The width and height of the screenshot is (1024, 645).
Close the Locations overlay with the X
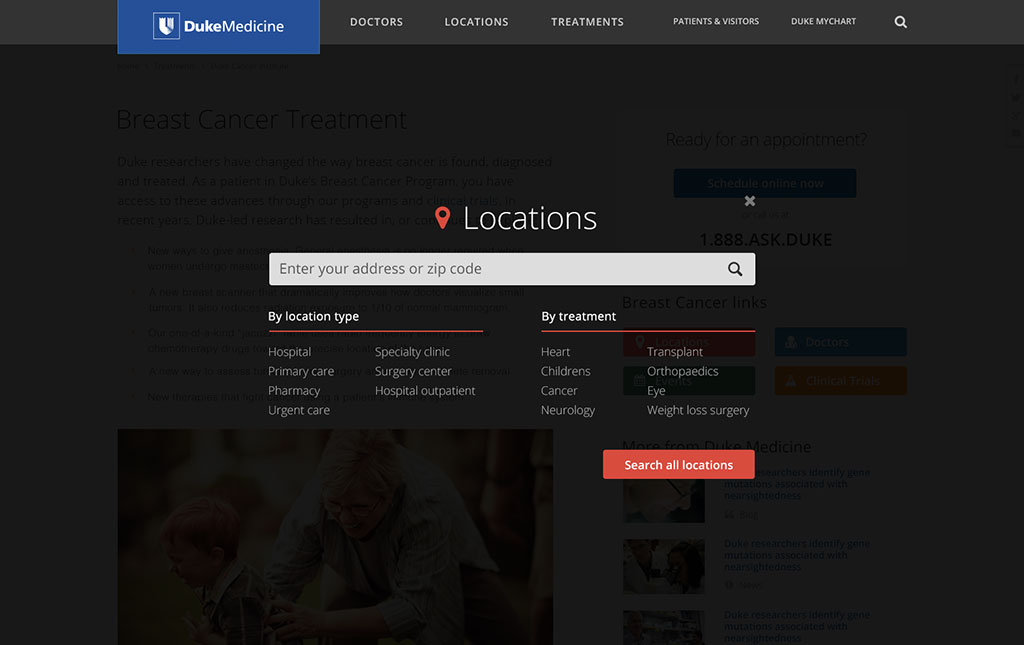pyautogui.click(x=749, y=201)
